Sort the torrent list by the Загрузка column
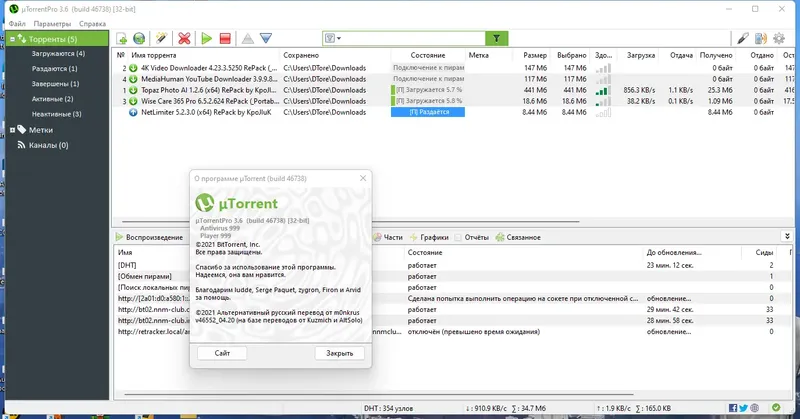Viewport: 800px width, 419px height. (x=640, y=55)
